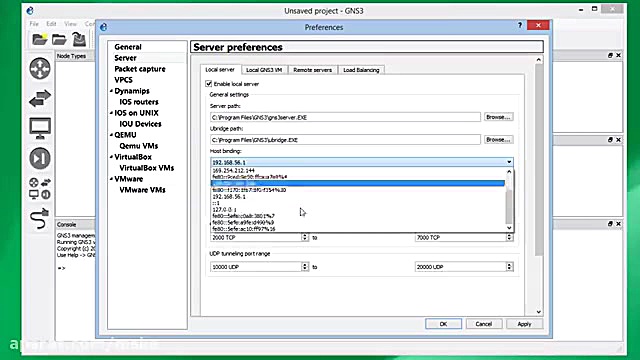Adjust the 20000 UDP port spinner
Image resolution: width=640 pixels, height=360 pixels.
click(509, 267)
